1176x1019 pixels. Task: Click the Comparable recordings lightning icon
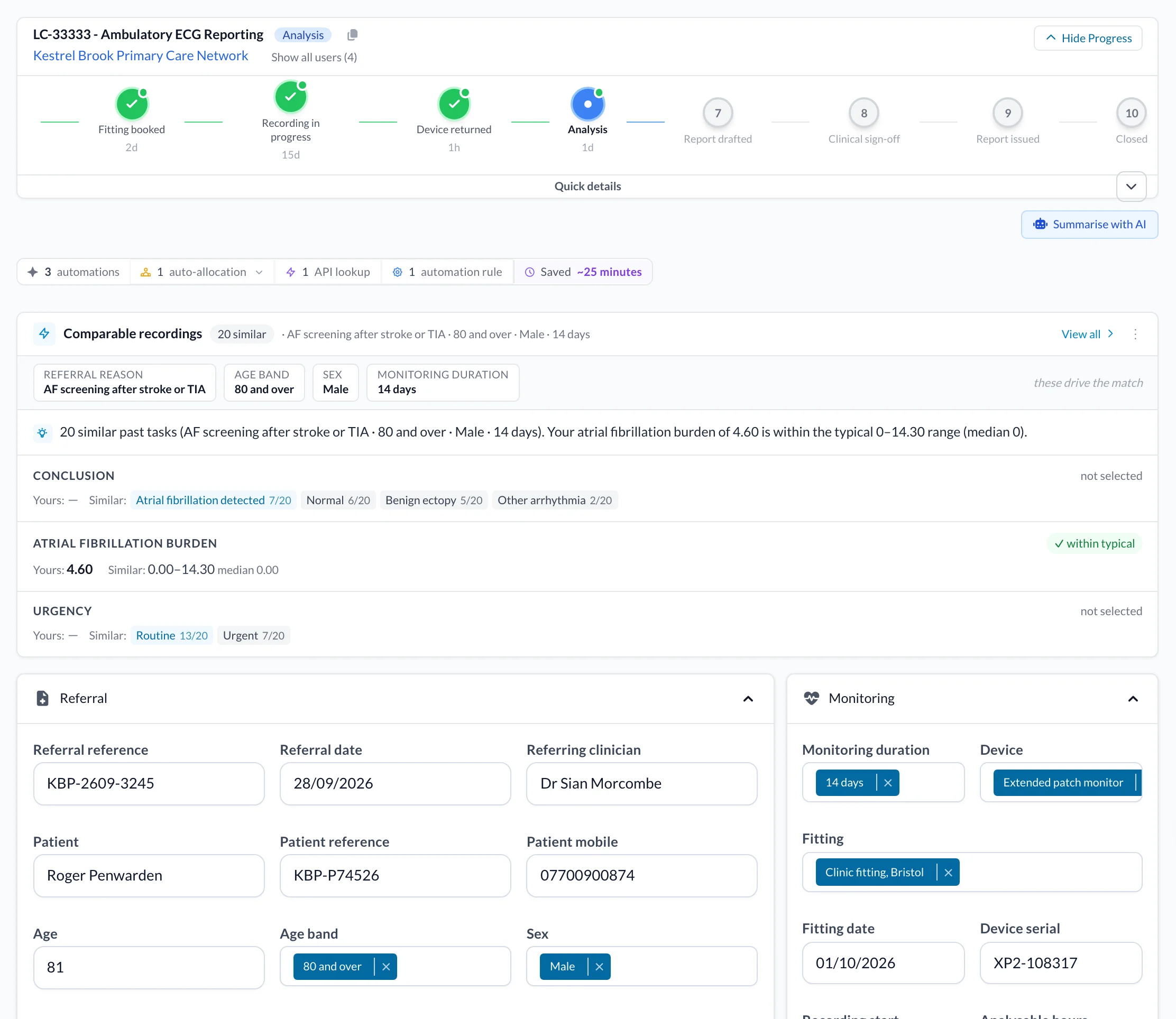tap(44, 334)
